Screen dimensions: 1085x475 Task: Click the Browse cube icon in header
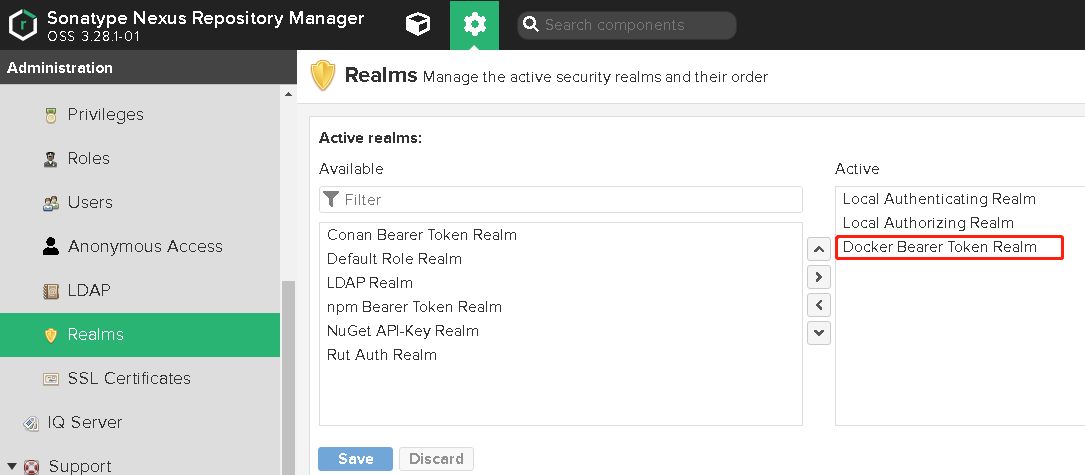(x=417, y=25)
